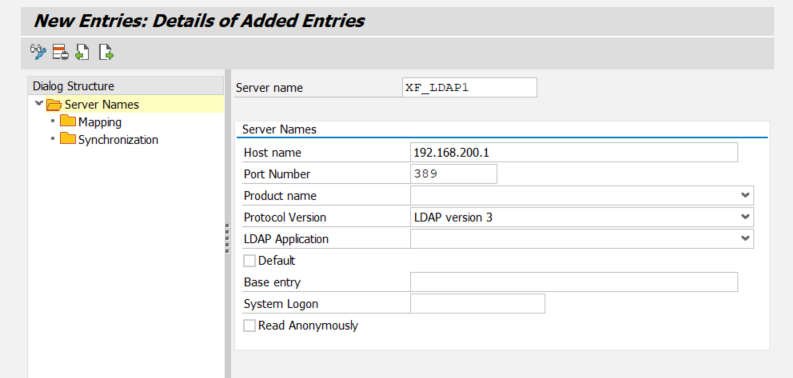Select the Synchronization tree entry
The width and height of the screenshot is (793, 378).
[x=118, y=140]
